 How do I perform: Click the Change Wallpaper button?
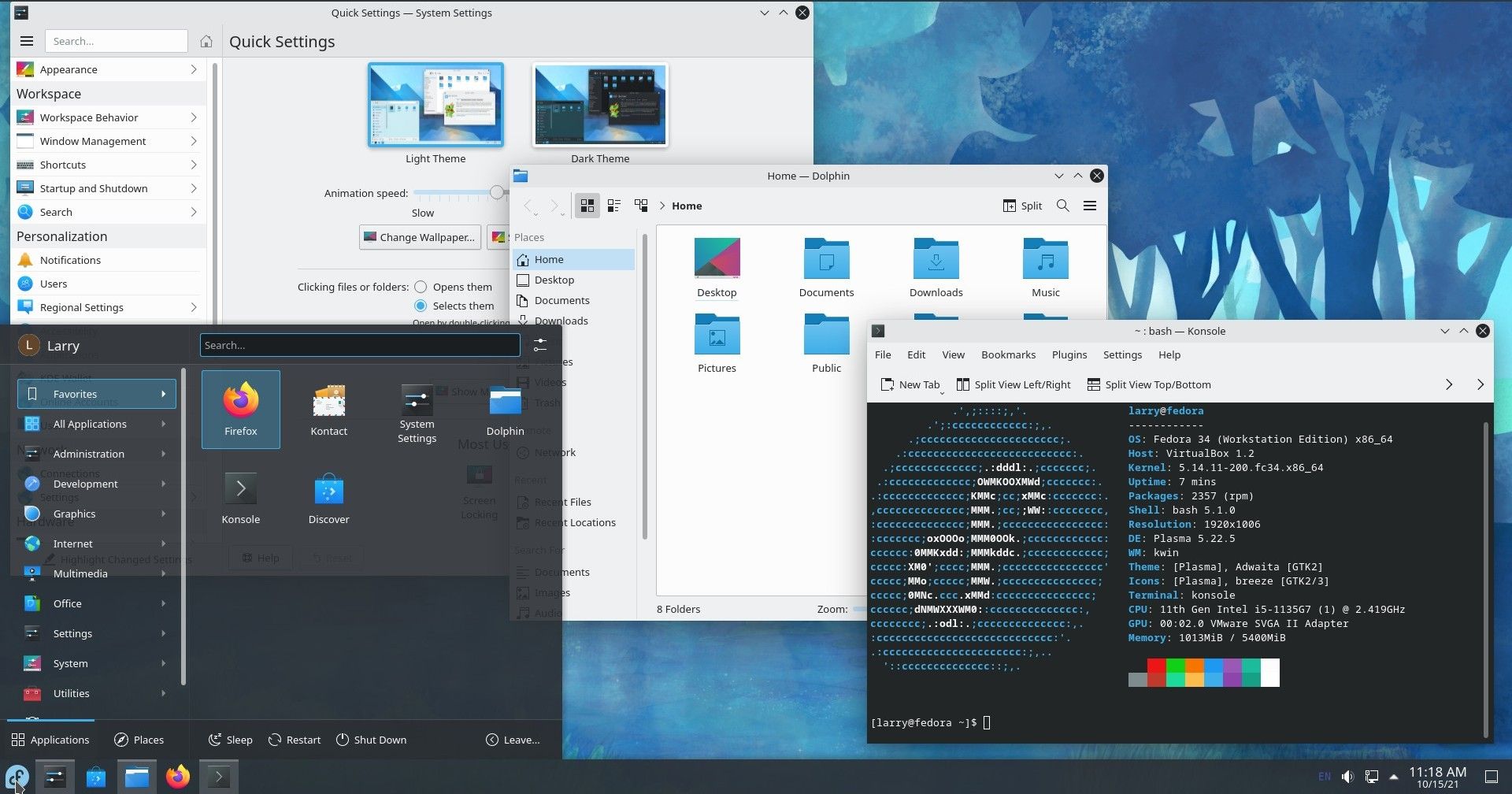tap(420, 237)
